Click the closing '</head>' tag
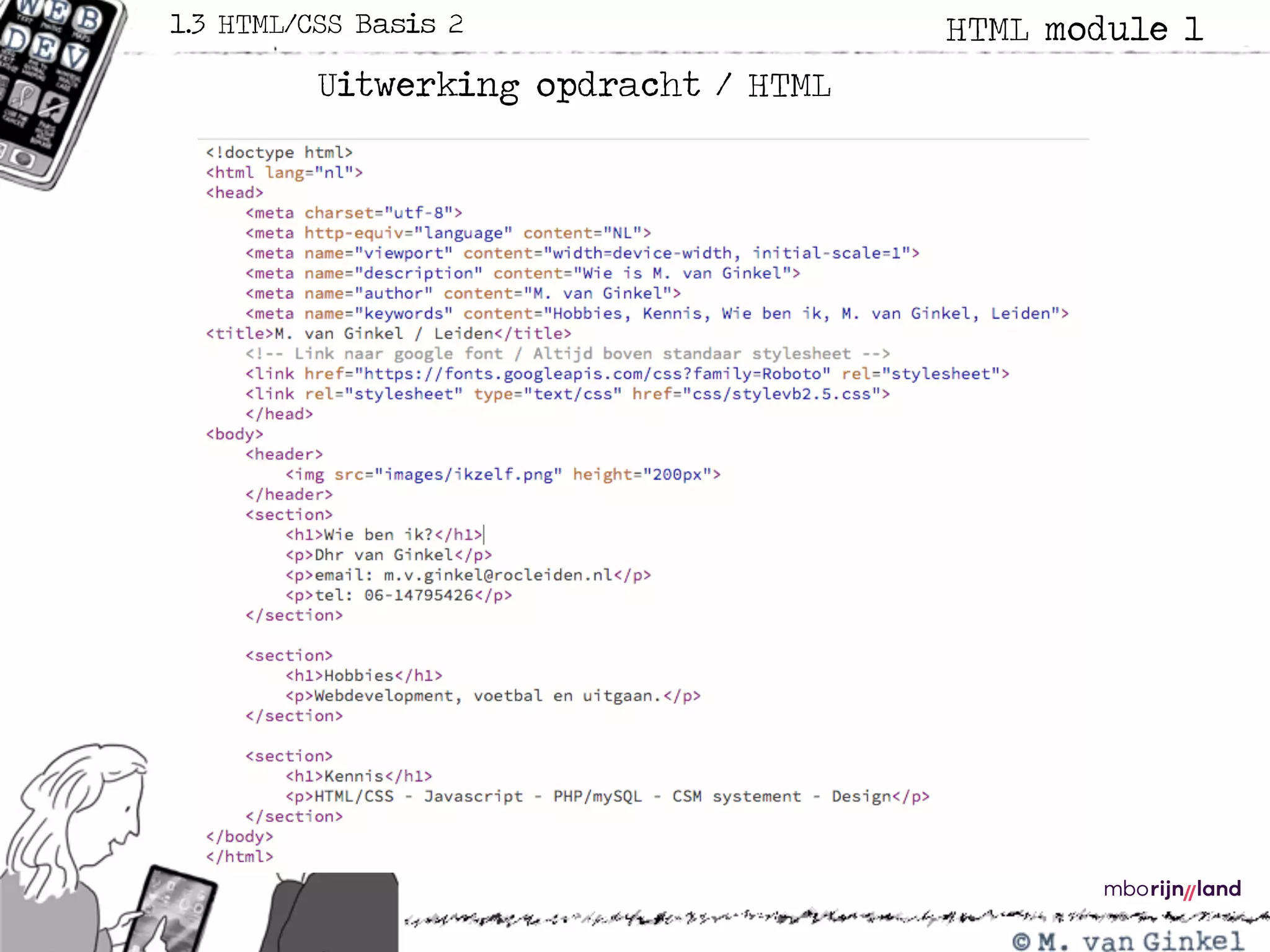 tap(279, 414)
